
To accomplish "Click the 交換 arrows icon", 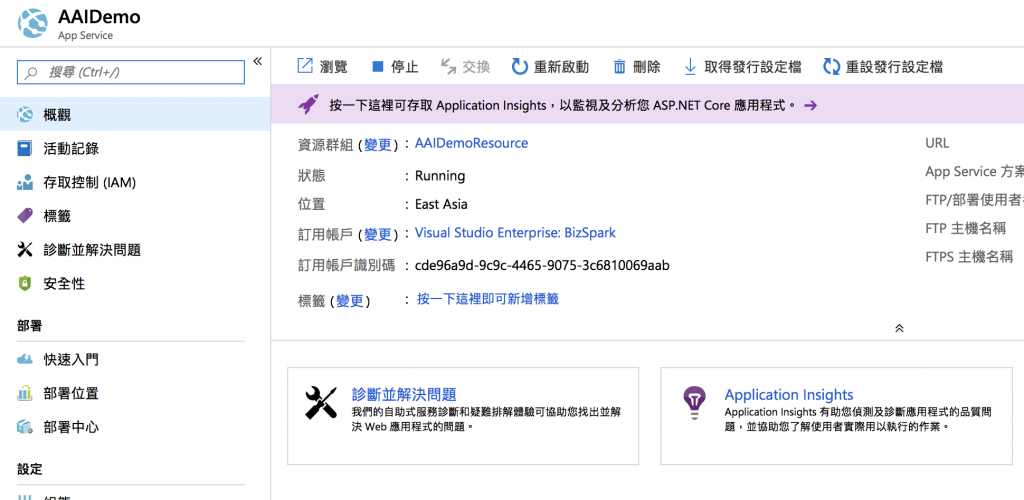I will click(448, 67).
